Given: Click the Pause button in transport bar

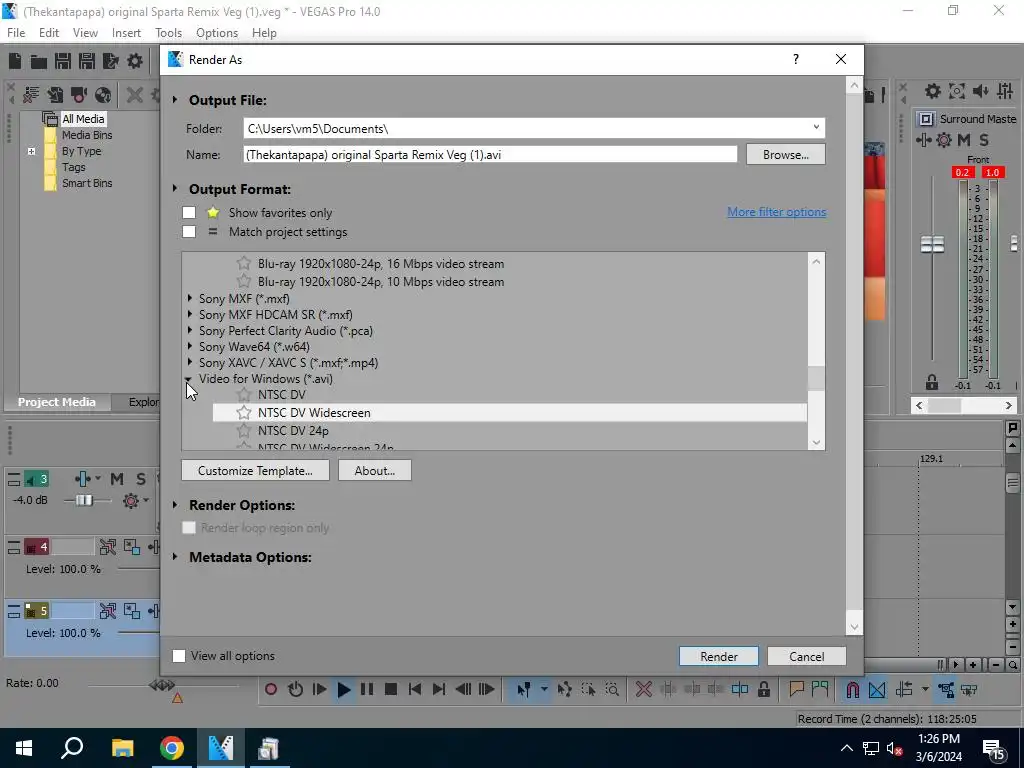Looking at the screenshot, I should point(367,689).
